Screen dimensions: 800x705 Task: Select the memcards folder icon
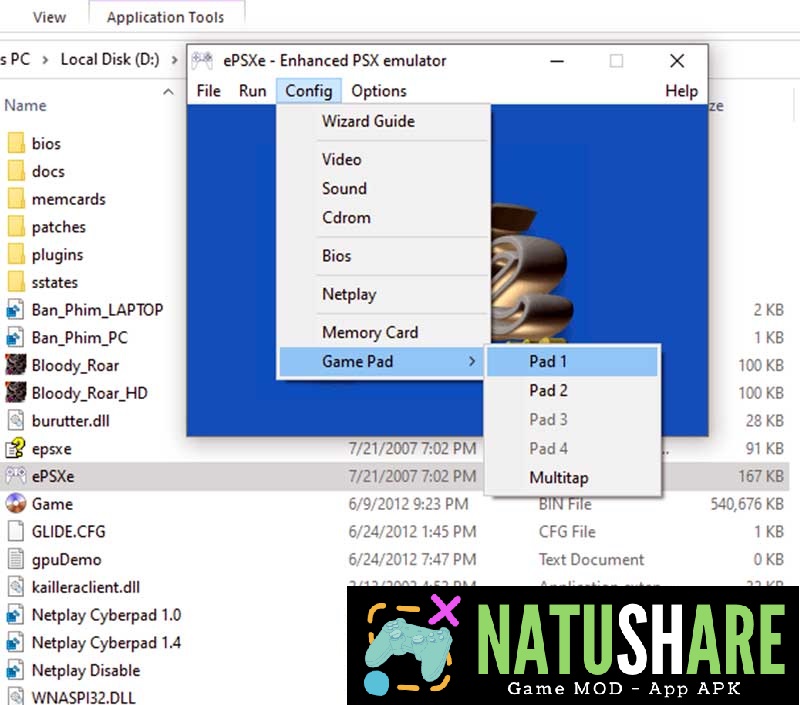(16, 198)
